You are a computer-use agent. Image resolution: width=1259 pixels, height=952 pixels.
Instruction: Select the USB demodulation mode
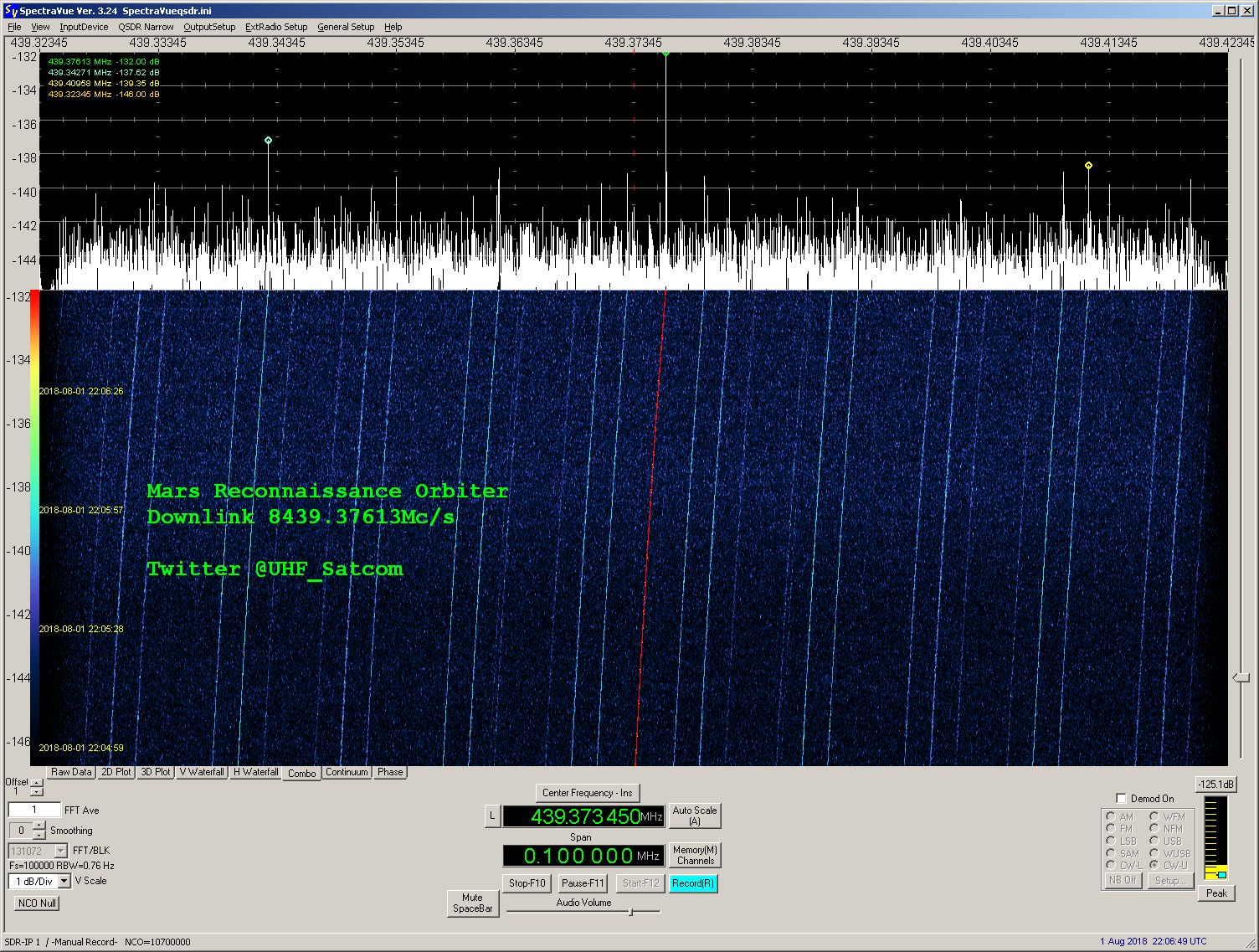coord(1154,841)
